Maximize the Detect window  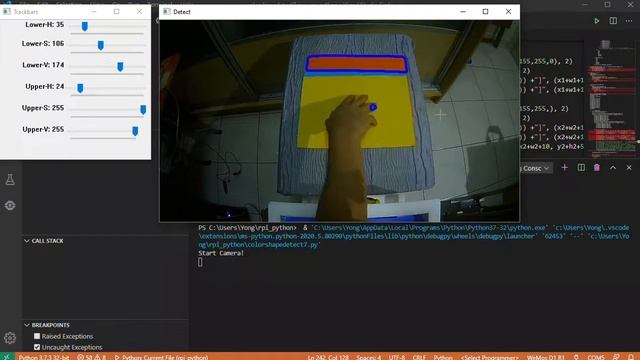click(x=485, y=11)
